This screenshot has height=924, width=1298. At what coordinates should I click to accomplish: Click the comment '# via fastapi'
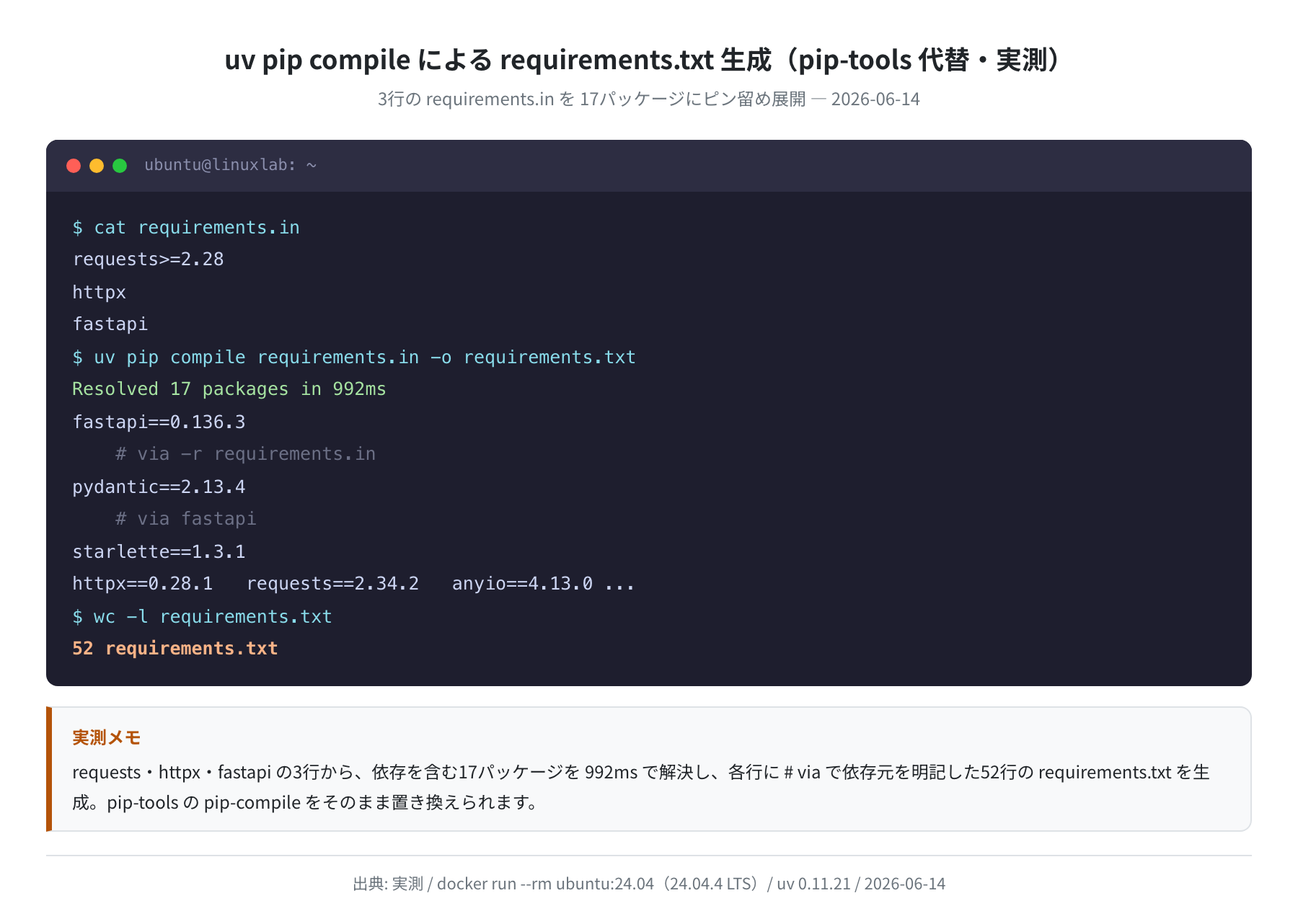185,519
